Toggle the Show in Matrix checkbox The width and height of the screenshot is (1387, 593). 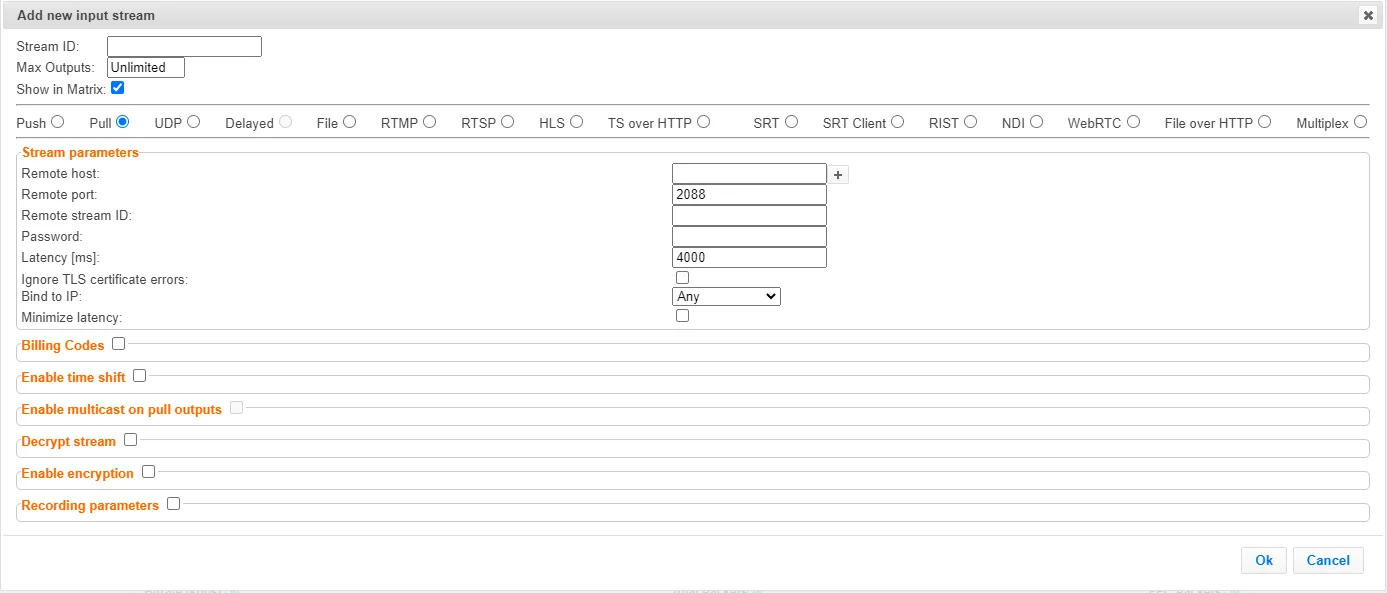tap(117, 88)
